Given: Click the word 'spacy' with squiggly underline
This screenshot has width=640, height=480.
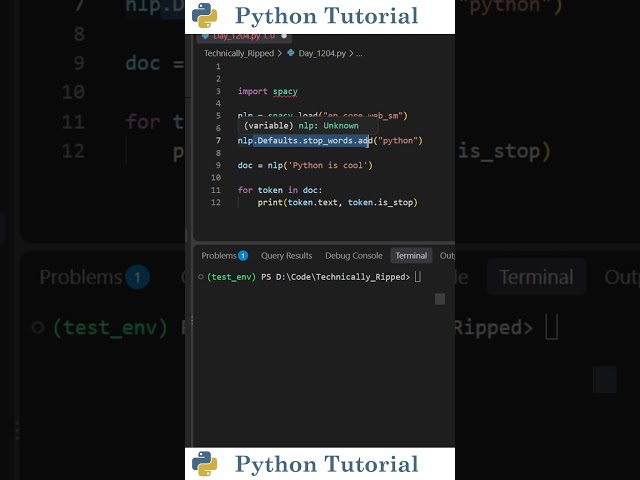Looking at the screenshot, I should pyautogui.click(x=285, y=91).
